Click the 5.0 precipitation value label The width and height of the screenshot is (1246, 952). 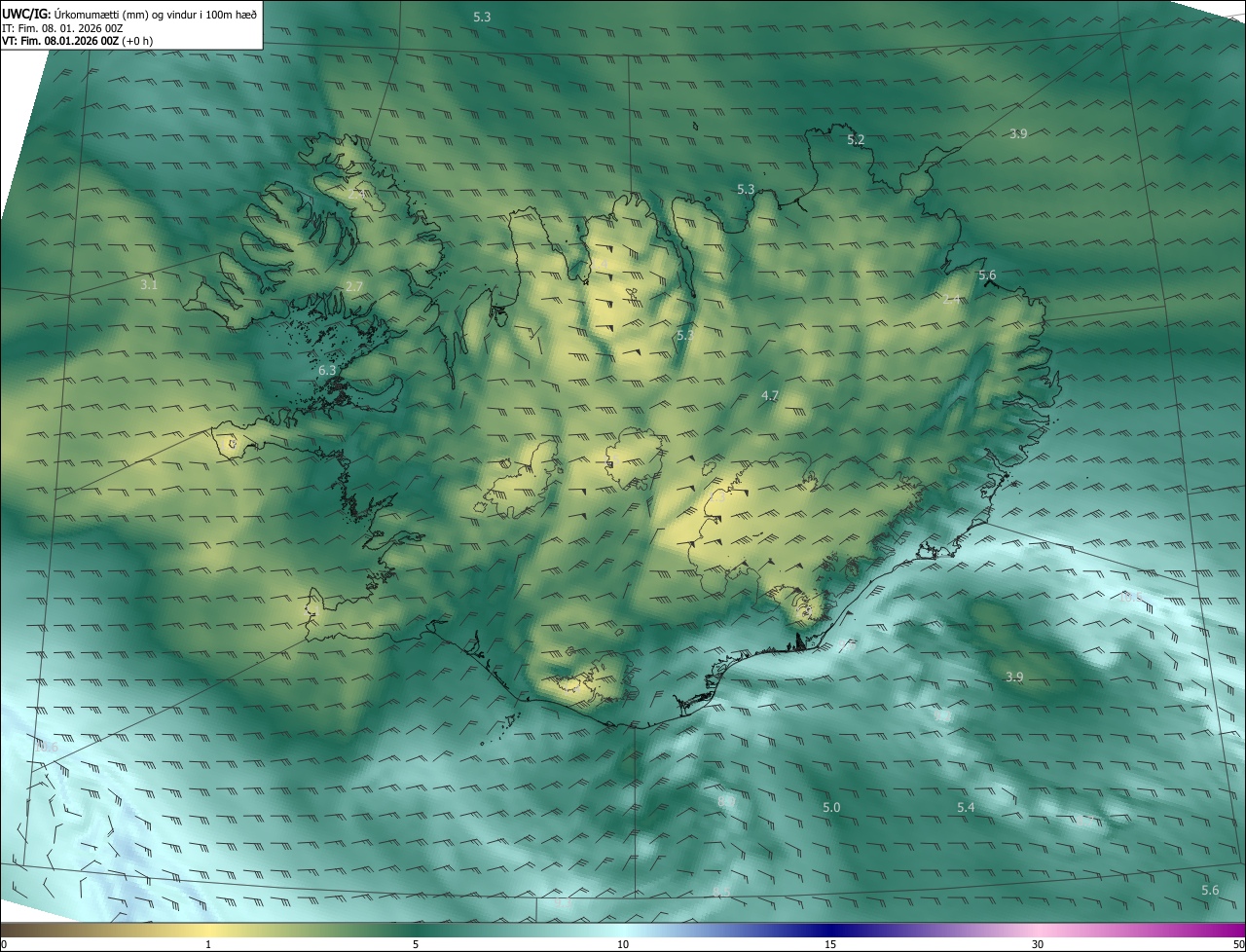[x=830, y=808]
